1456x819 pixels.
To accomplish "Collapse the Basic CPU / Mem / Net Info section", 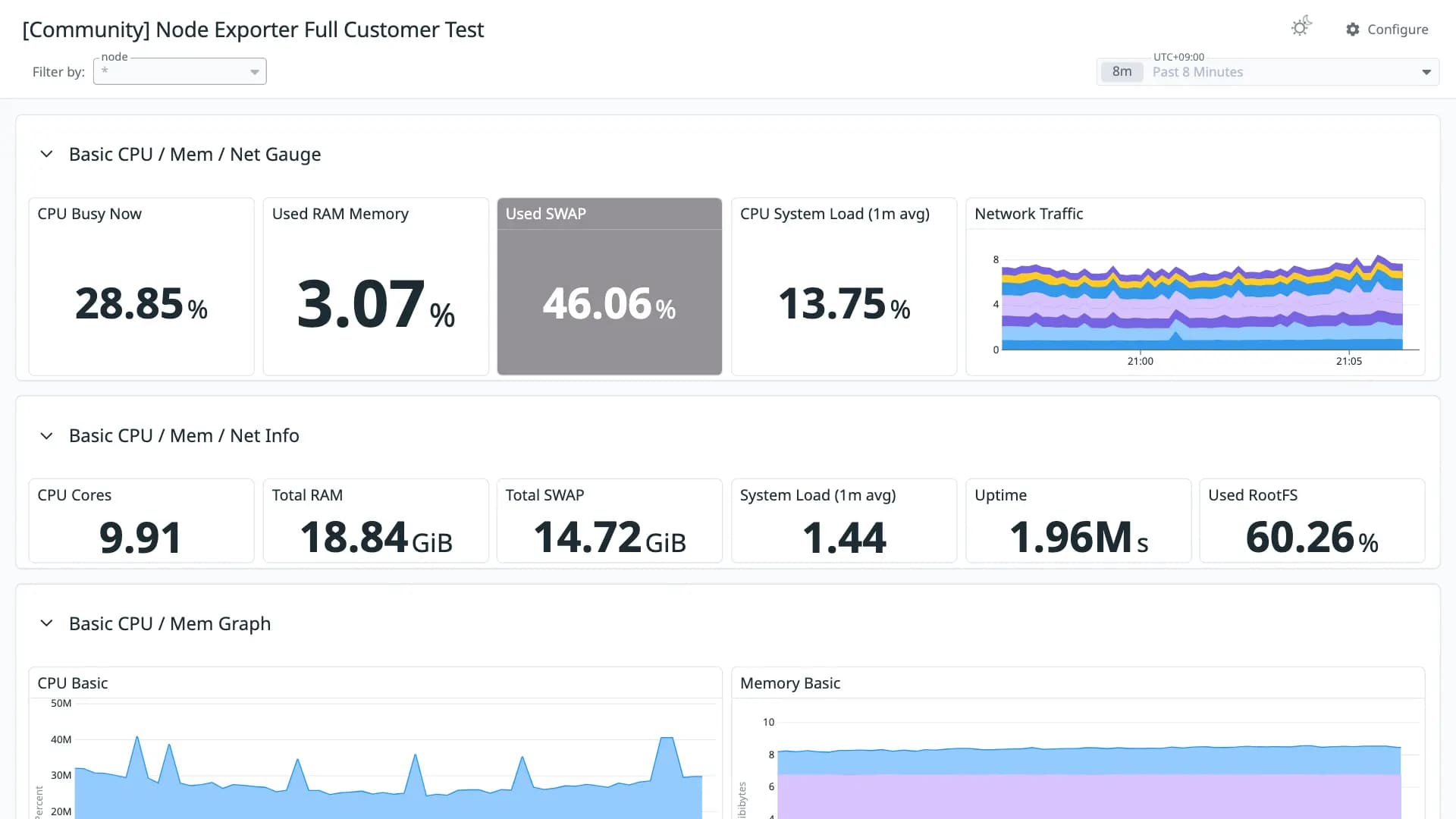I will [46, 436].
